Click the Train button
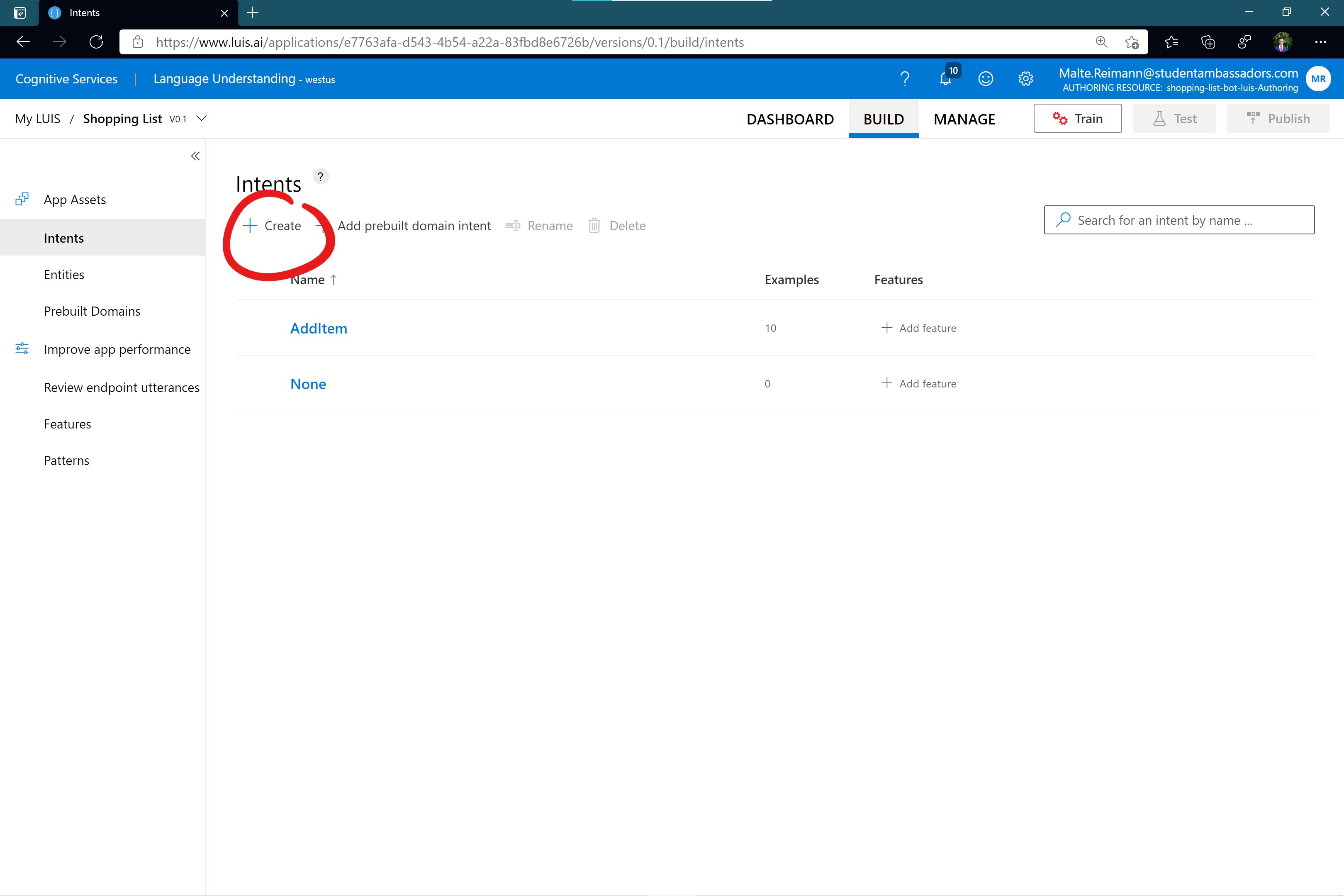The width and height of the screenshot is (1344, 896). (x=1077, y=118)
